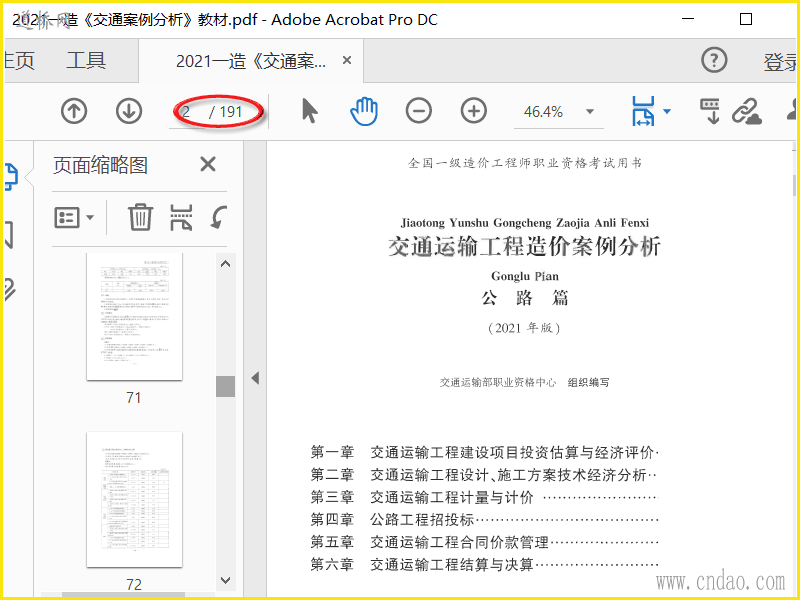This screenshot has height=600, width=800.
Task: Choose the Selection arrow tool
Action: 309,111
